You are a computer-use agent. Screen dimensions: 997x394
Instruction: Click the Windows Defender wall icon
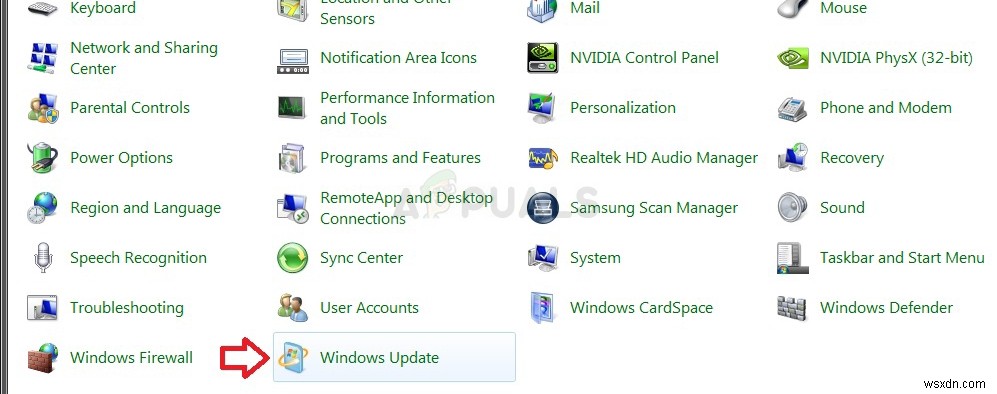coord(793,308)
